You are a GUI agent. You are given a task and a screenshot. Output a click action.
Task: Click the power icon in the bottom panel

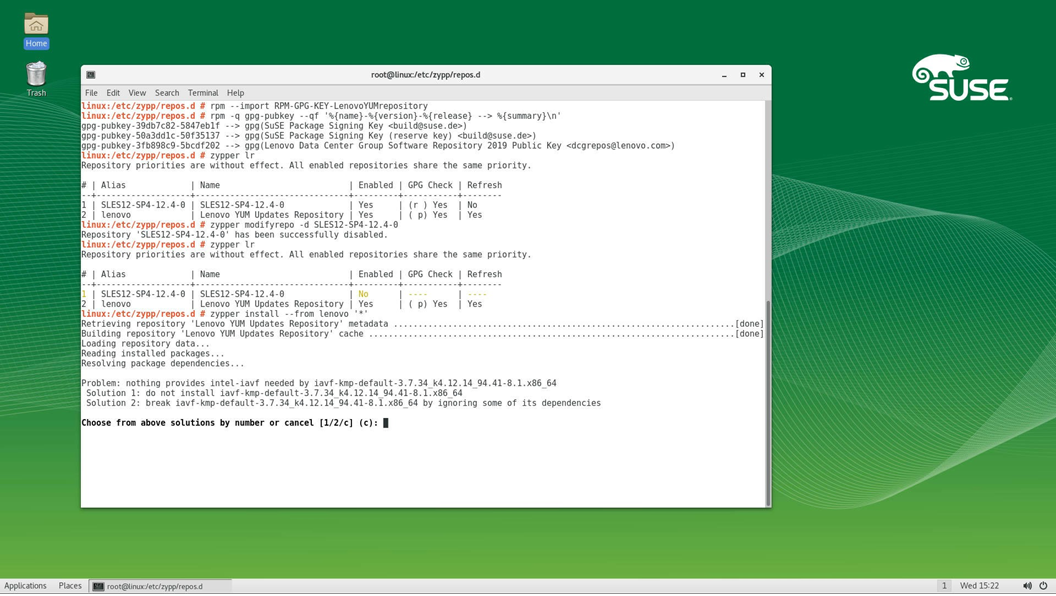pos(1043,586)
